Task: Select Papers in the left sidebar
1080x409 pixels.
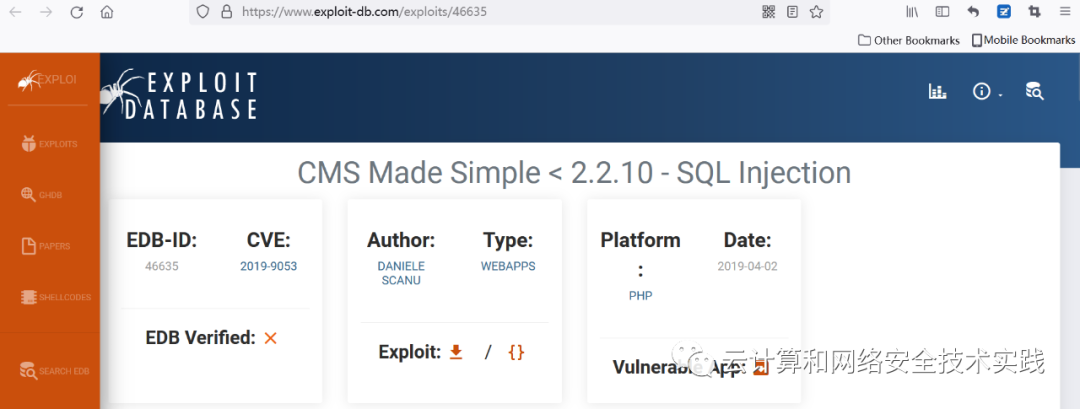Action: coord(46,246)
